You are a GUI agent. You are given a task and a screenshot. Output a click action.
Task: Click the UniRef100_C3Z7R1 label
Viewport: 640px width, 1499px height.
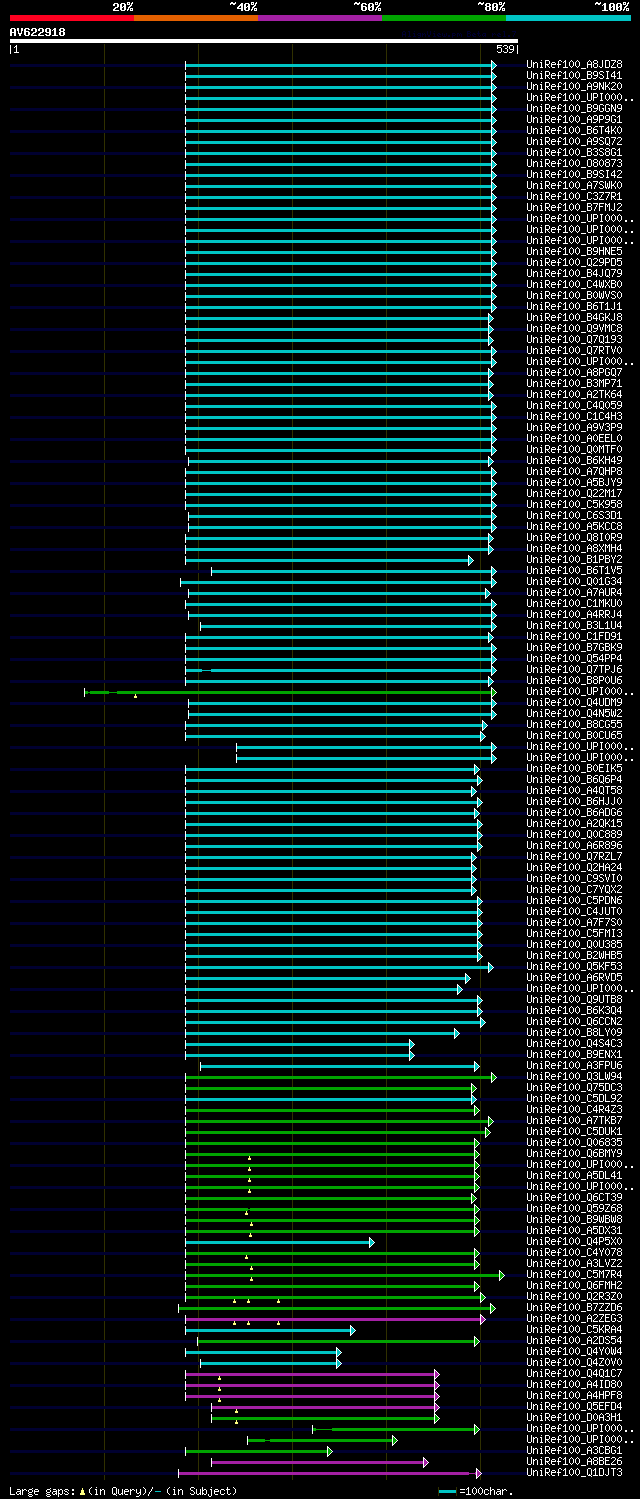tap(576, 196)
